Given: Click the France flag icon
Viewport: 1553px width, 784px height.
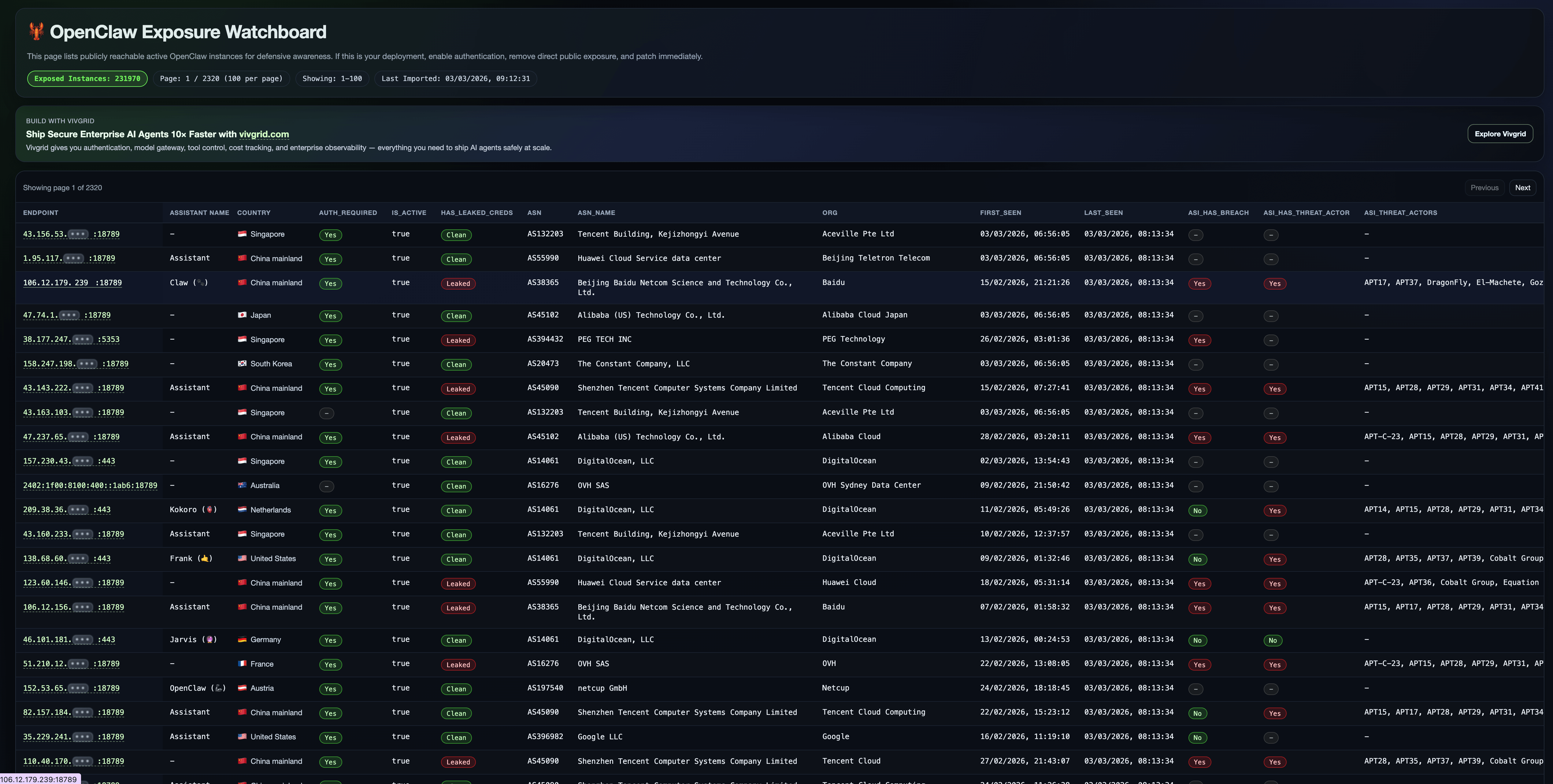Looking at the screenshot, I should 242,664.
